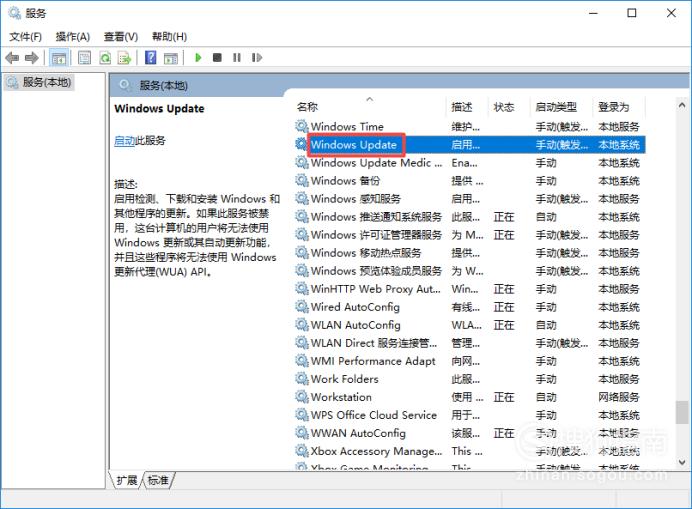Click gear icon beside WLAN AutoConfig
Image resolution: width=692 pixels, height=509 pixels.
[x=302, y=325]
